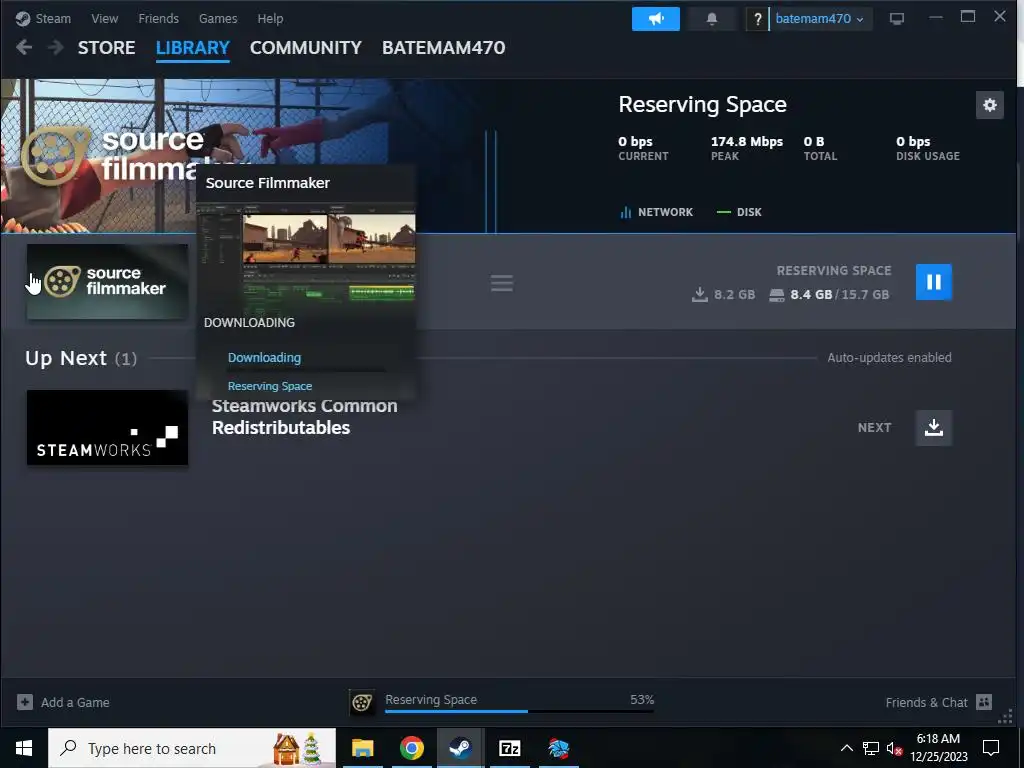Viewport: 1024px width, 768px height.
Task: Open 7-Zip from the taskbar
Action: tap(509, 748)
